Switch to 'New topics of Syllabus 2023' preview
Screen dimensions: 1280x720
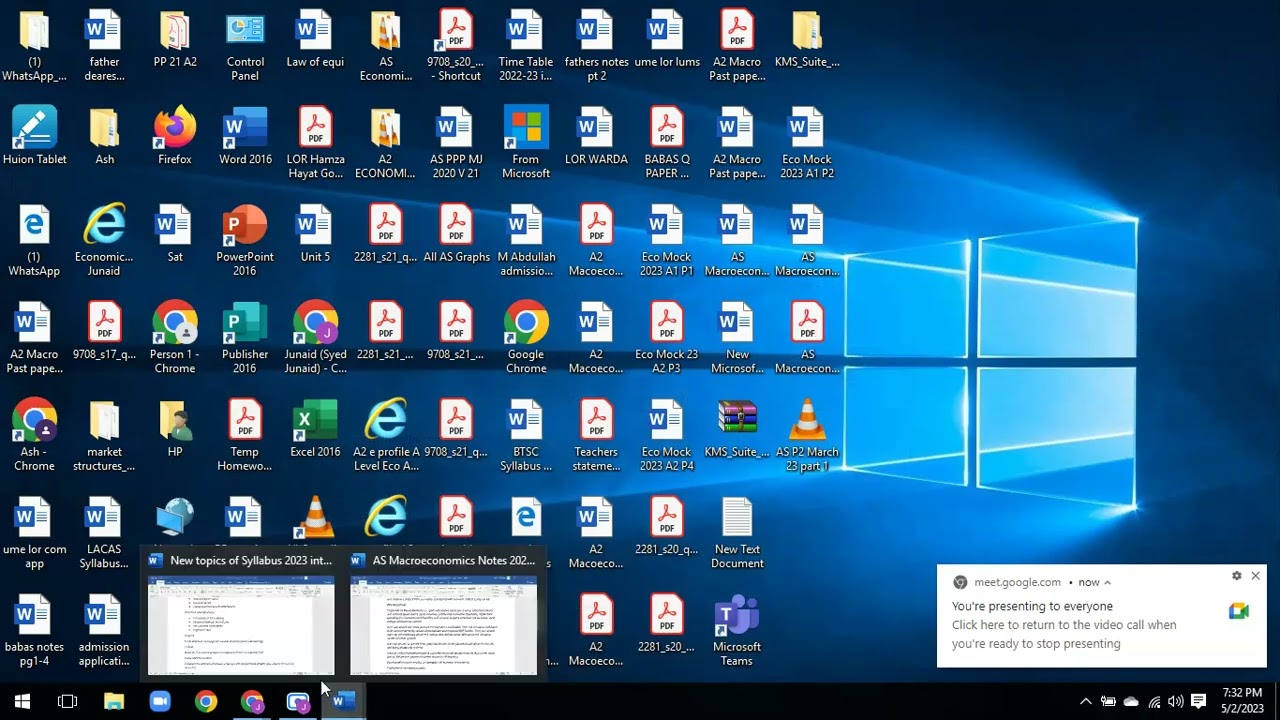[241, 625]
